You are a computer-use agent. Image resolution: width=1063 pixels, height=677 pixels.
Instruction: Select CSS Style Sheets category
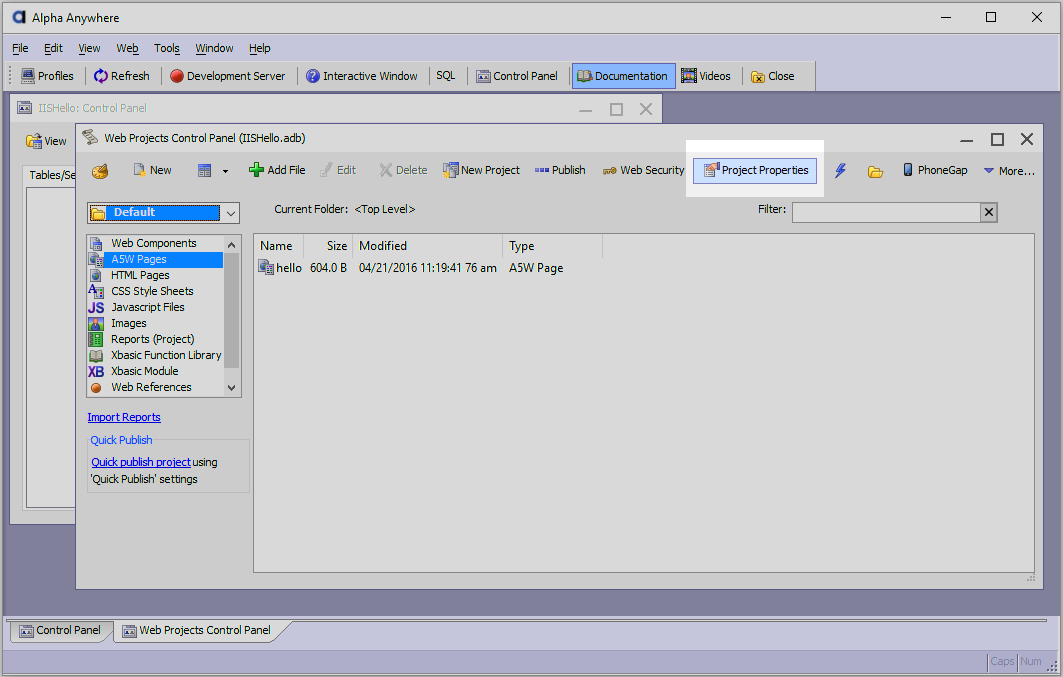(x=155, y=291)
